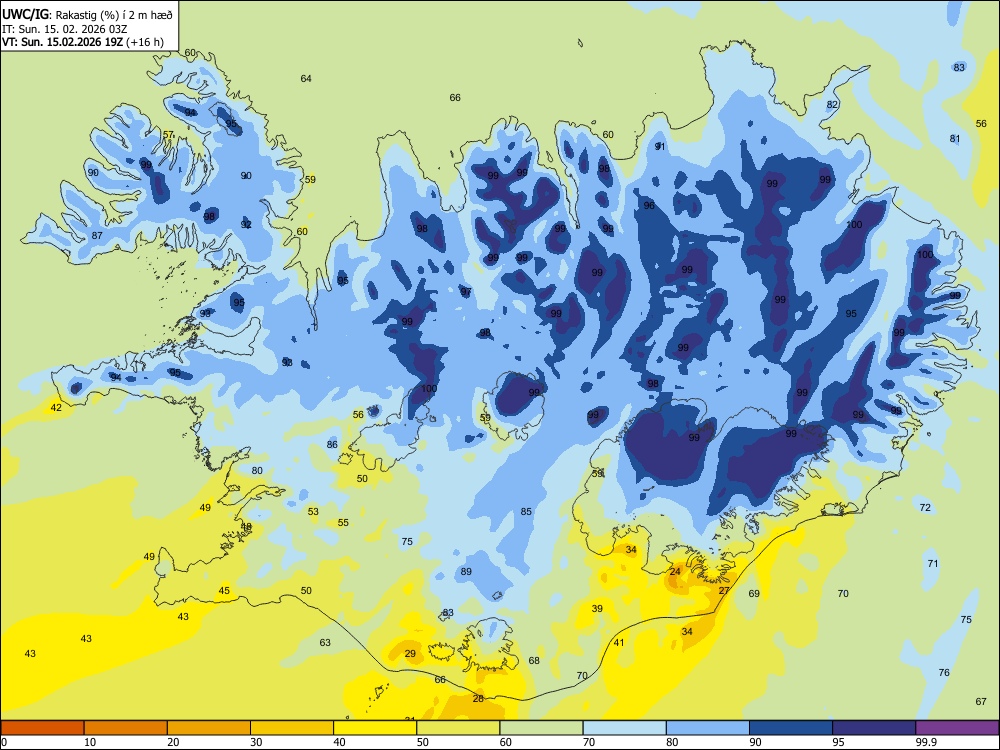
Task: Select the medium blue 90–95 legend box
Action: click(x=791, y=728)
